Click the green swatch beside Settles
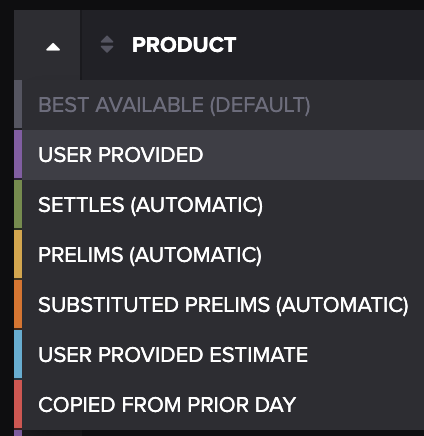 coord(18,204)
